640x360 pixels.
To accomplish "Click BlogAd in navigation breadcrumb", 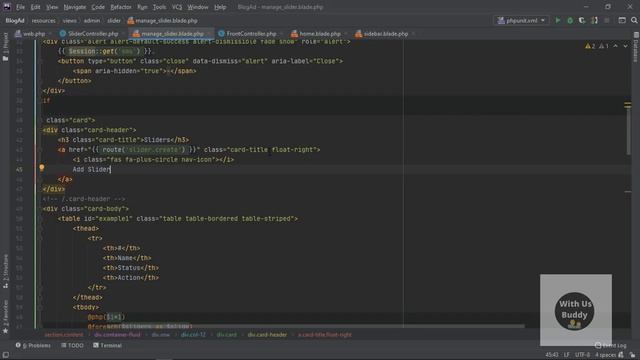I will pyautogui.click(x=15, y=20).
